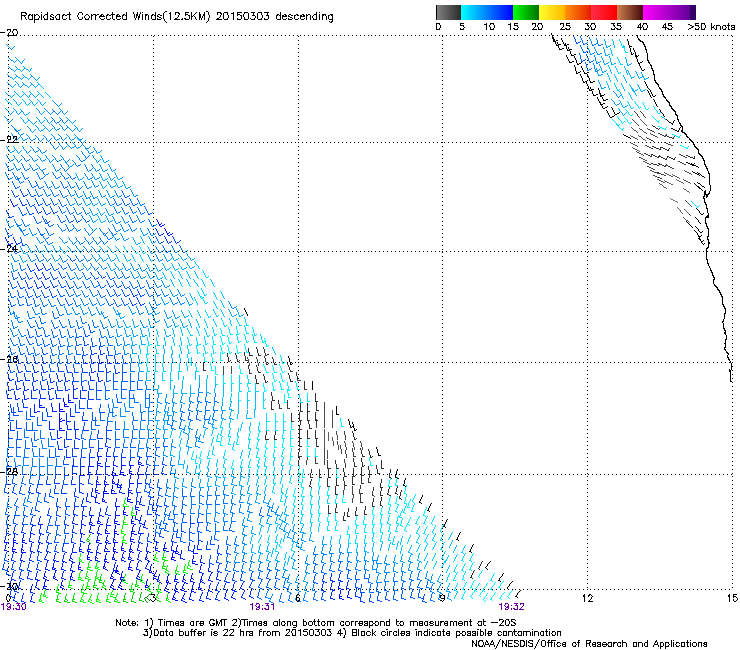
Task: Click the date text '20150303 descending'
Action: (275, 17)
